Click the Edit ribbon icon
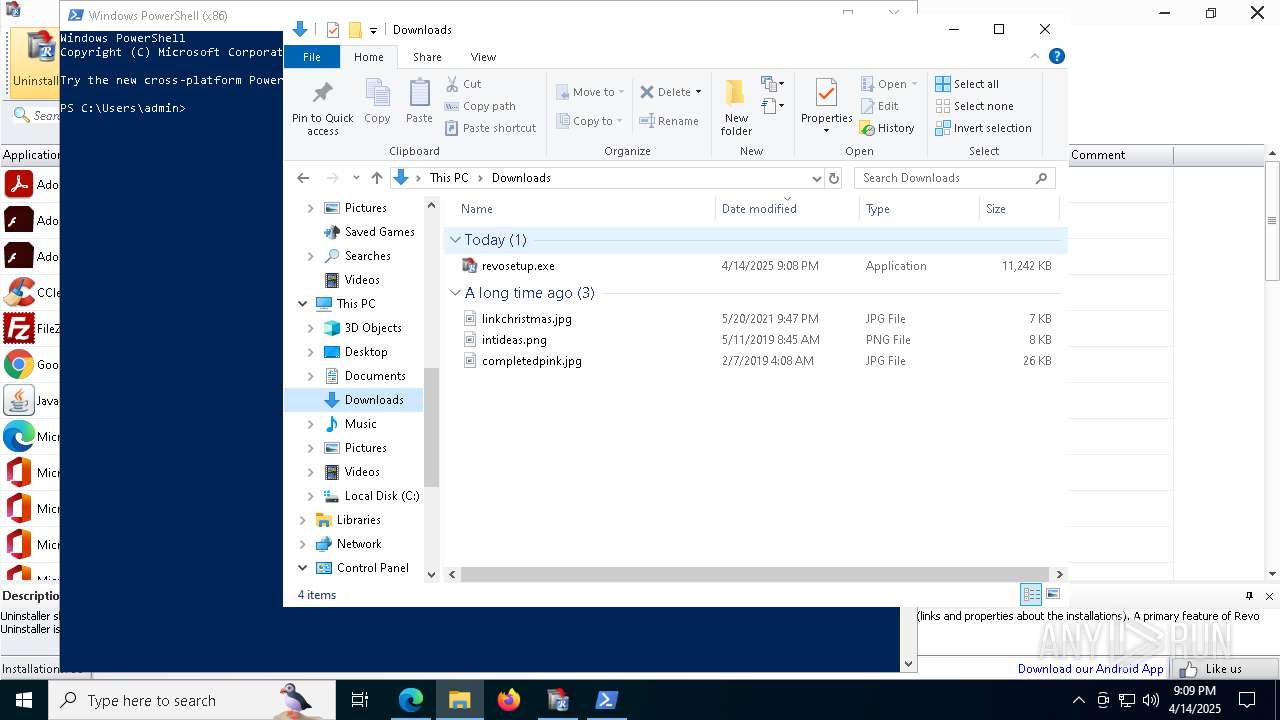1280x720 pixels. tap(868, 106)
